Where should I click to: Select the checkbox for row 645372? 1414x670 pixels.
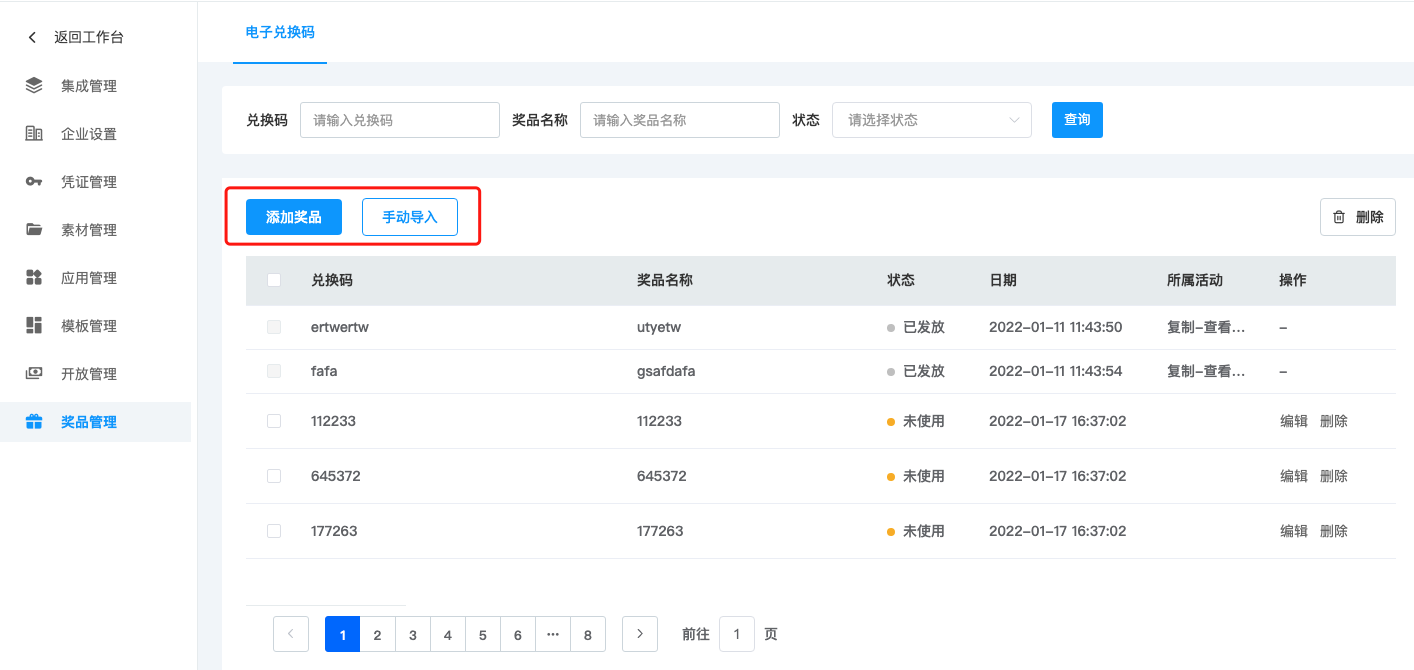(x=274, y=476)
